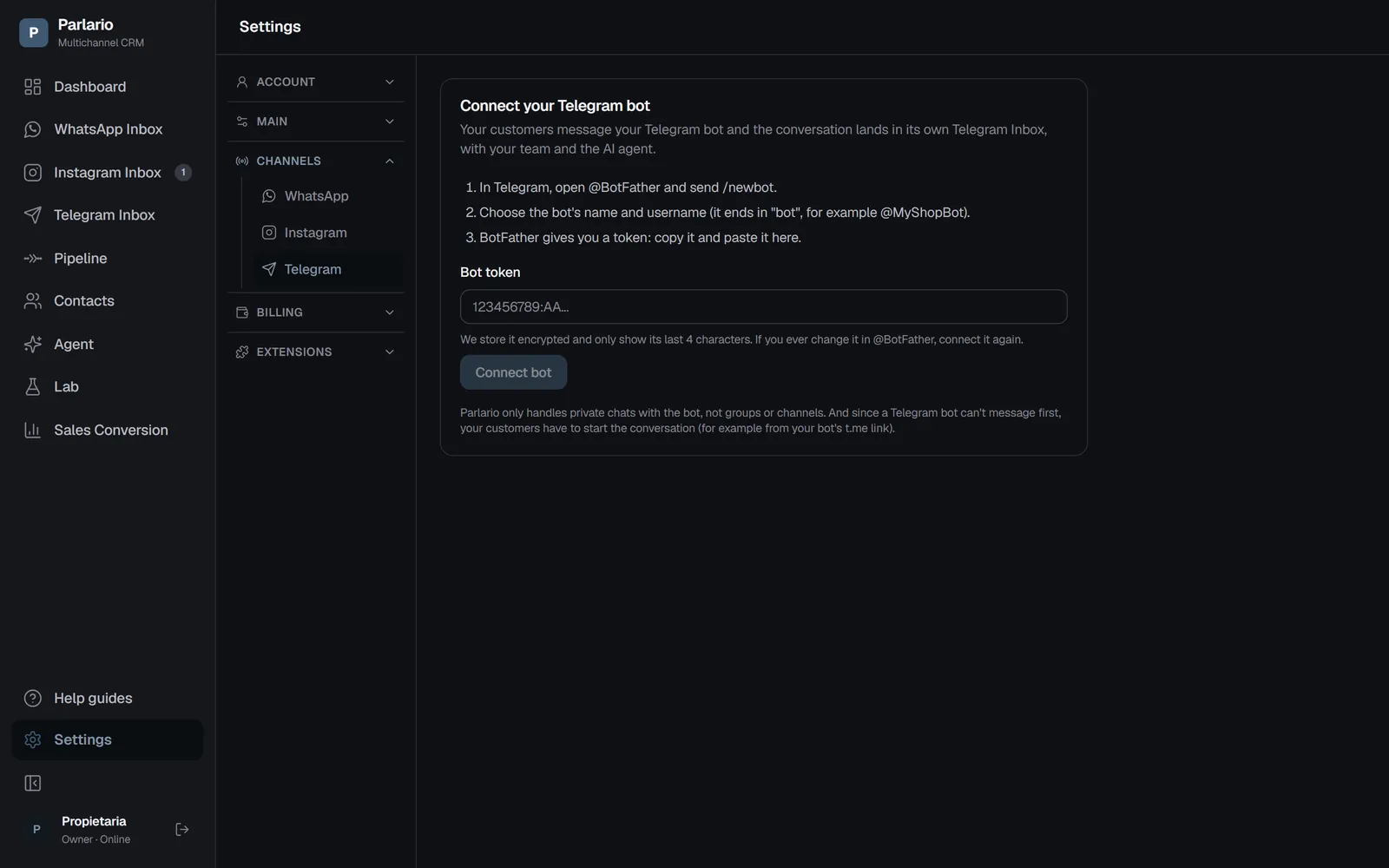
Task: Click the unread badge on Instagram Inbox
Action: [x=183, y=173]
